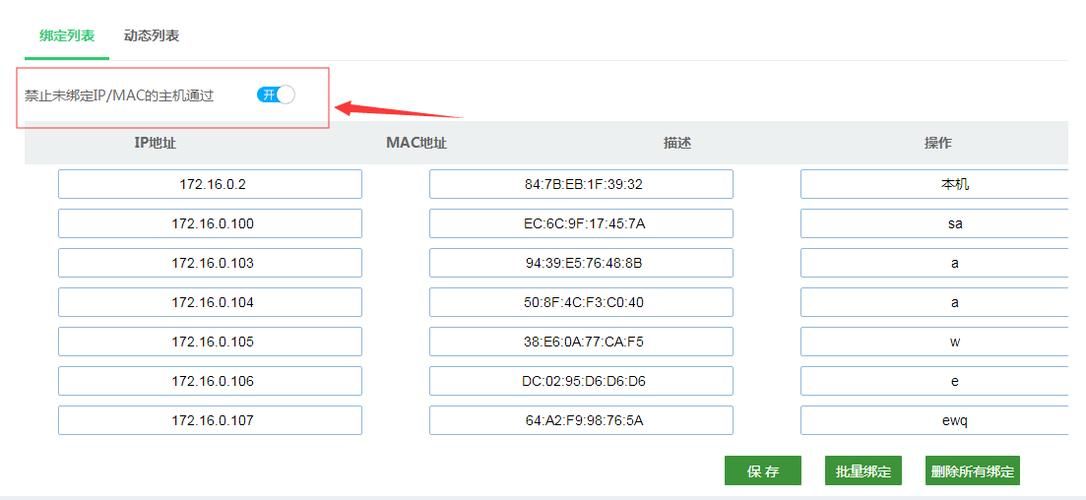Click the 保存 button
This screenshot has height=500, width=1086.
click(763, 471)
